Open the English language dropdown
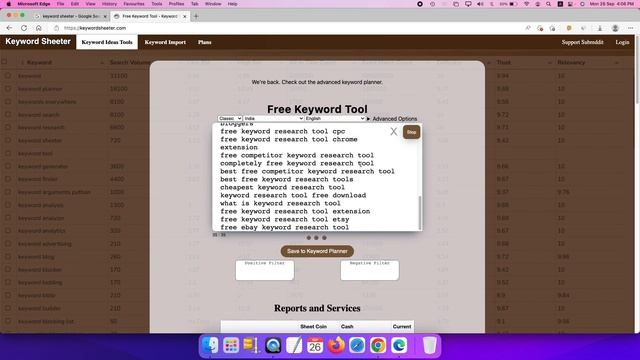640x360 pixels. [x=335, y=118]
